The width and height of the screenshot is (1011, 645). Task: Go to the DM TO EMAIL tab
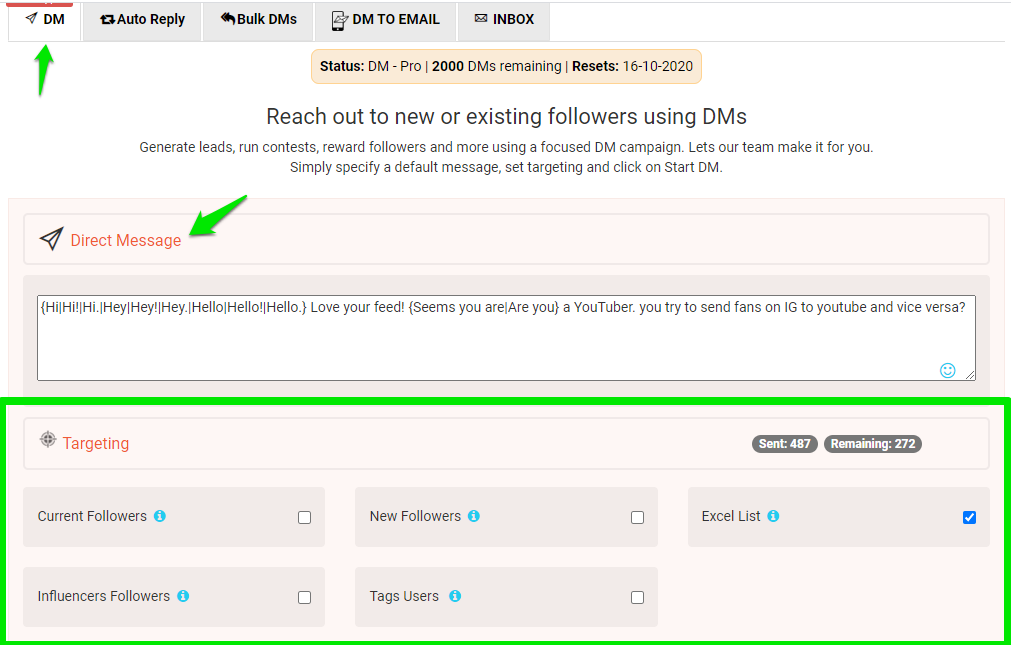[x=385, y=19]
